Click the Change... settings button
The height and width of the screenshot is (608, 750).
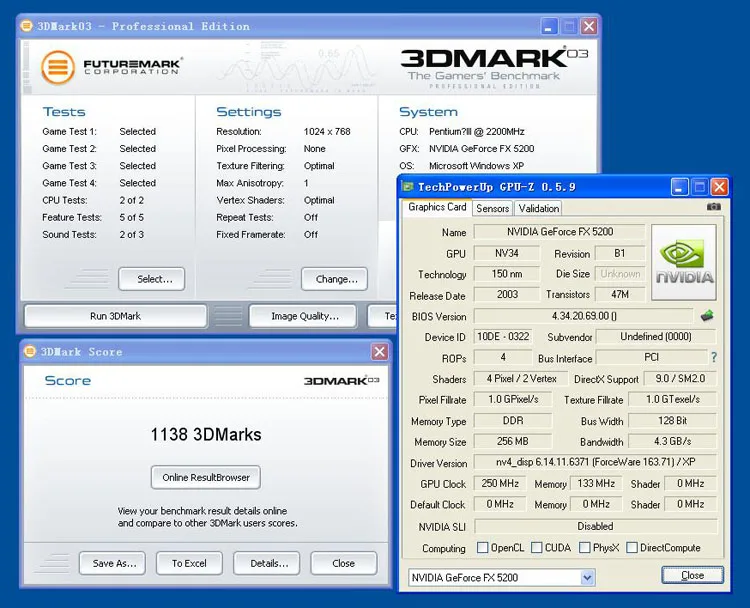coord(334,279)
